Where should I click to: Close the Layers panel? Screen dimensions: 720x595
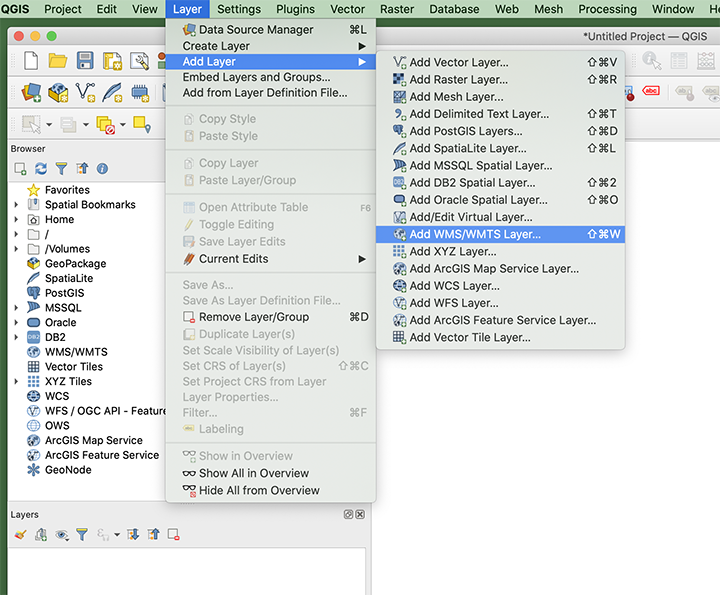[x=360, y=514]
